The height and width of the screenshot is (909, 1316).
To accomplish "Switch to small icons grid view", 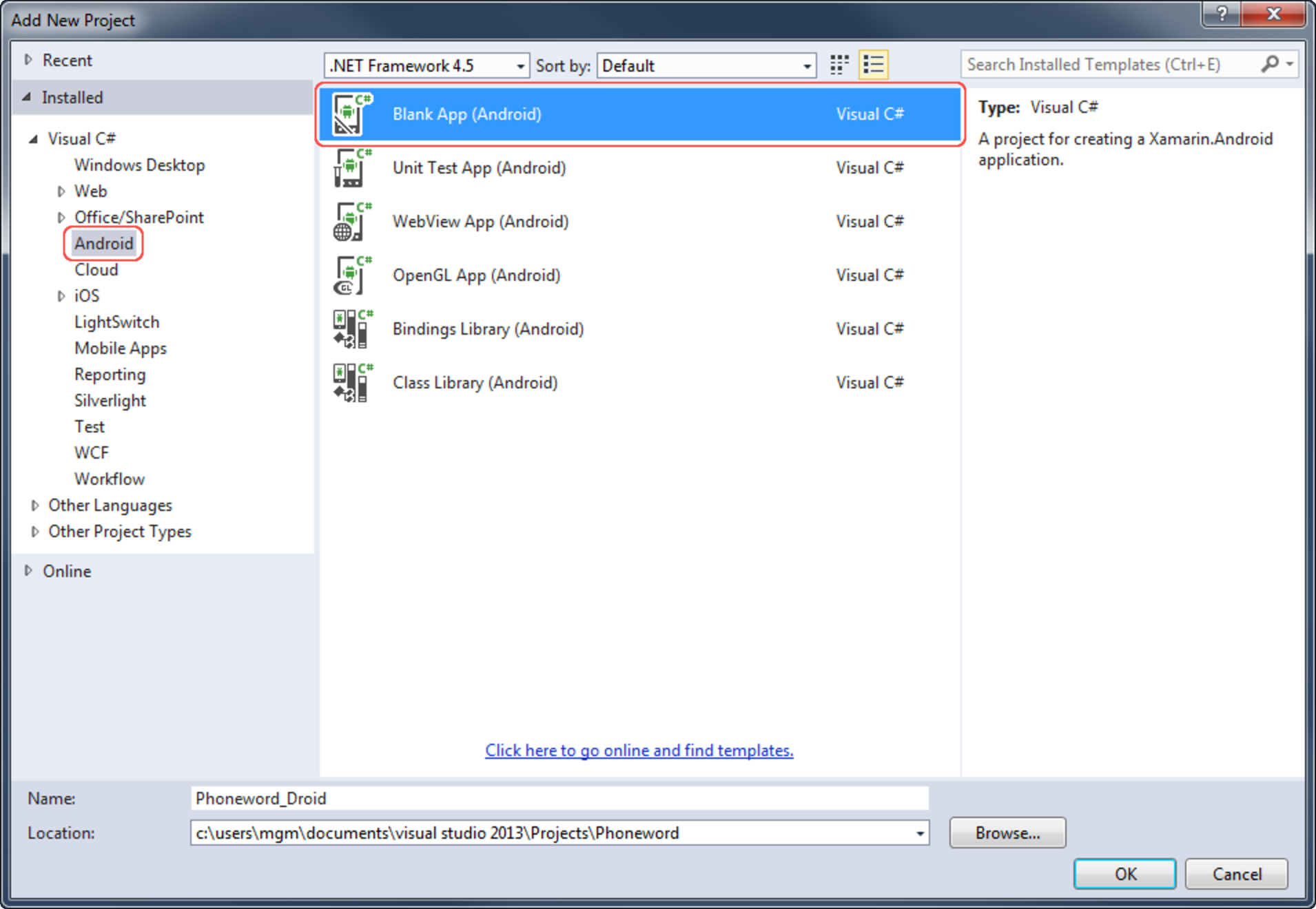I will pyautogui.click(x=839, y=65).
